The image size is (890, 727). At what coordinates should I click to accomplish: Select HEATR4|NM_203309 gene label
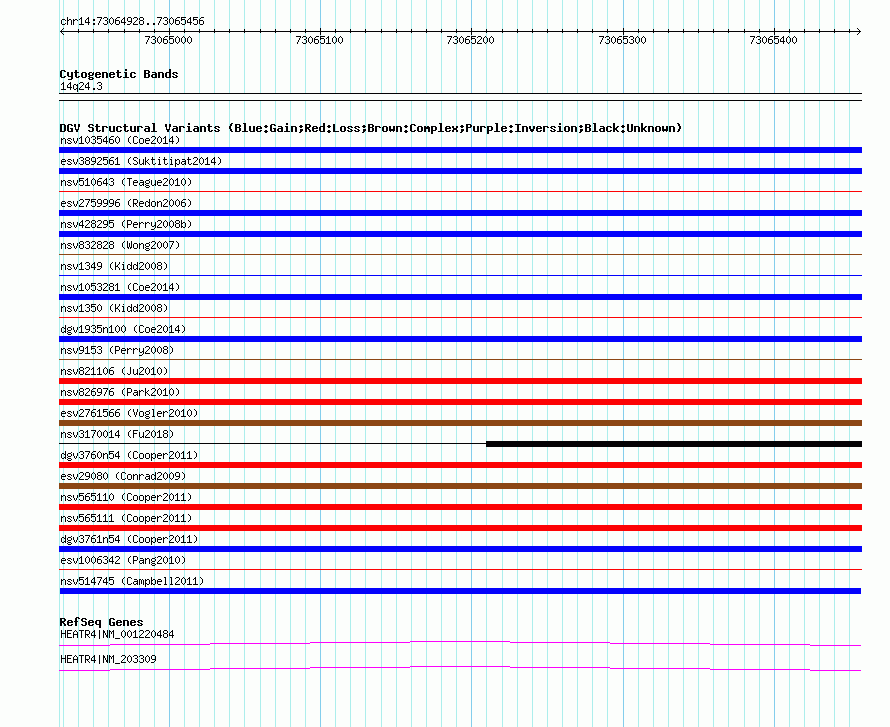108,659
